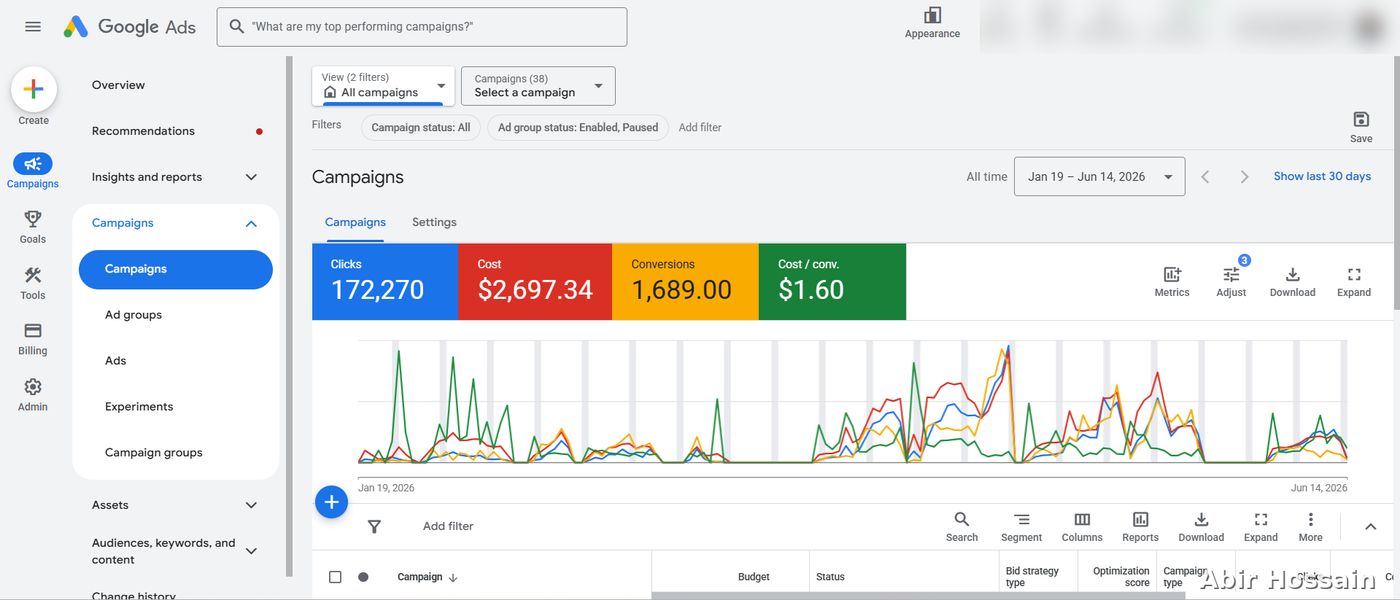
Task: Open Ad groups in sidebar
Action: (x=133, y=315)
